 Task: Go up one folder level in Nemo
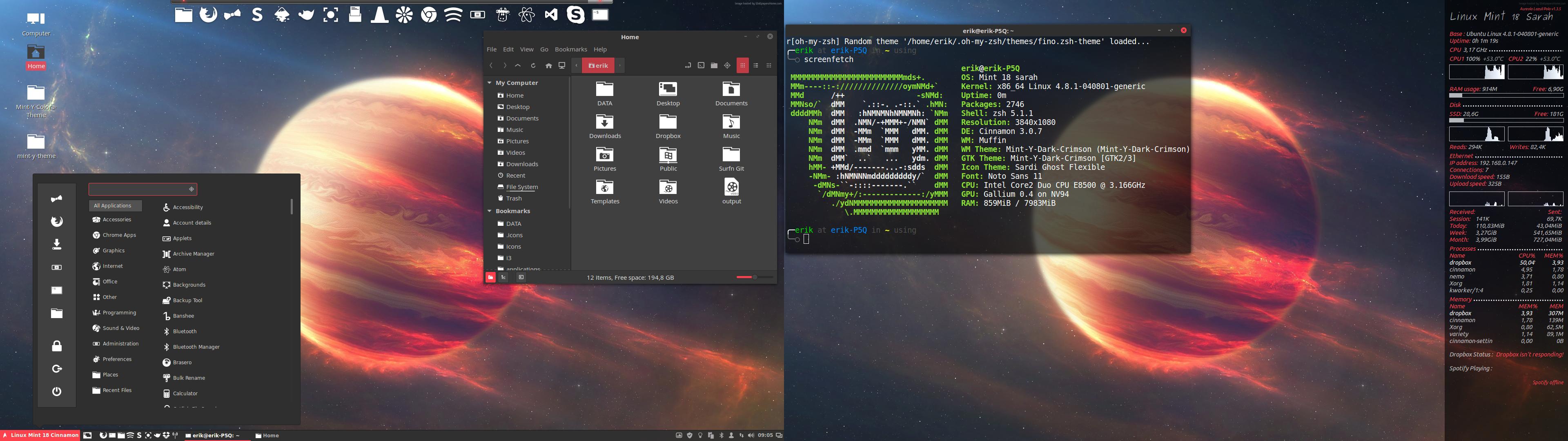[x=518, y=66]
